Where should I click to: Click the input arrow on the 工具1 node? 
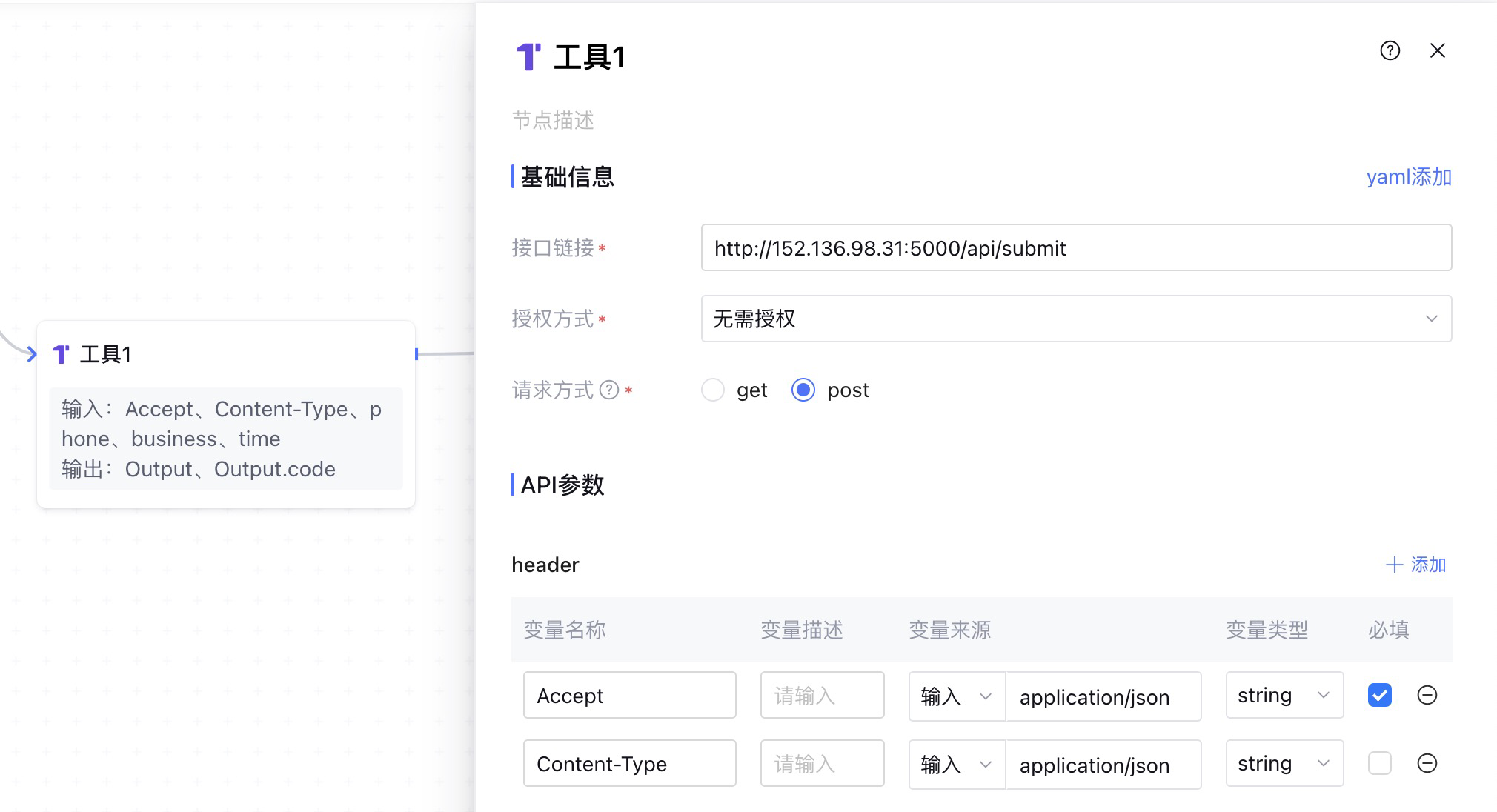[x=31, y=354]
